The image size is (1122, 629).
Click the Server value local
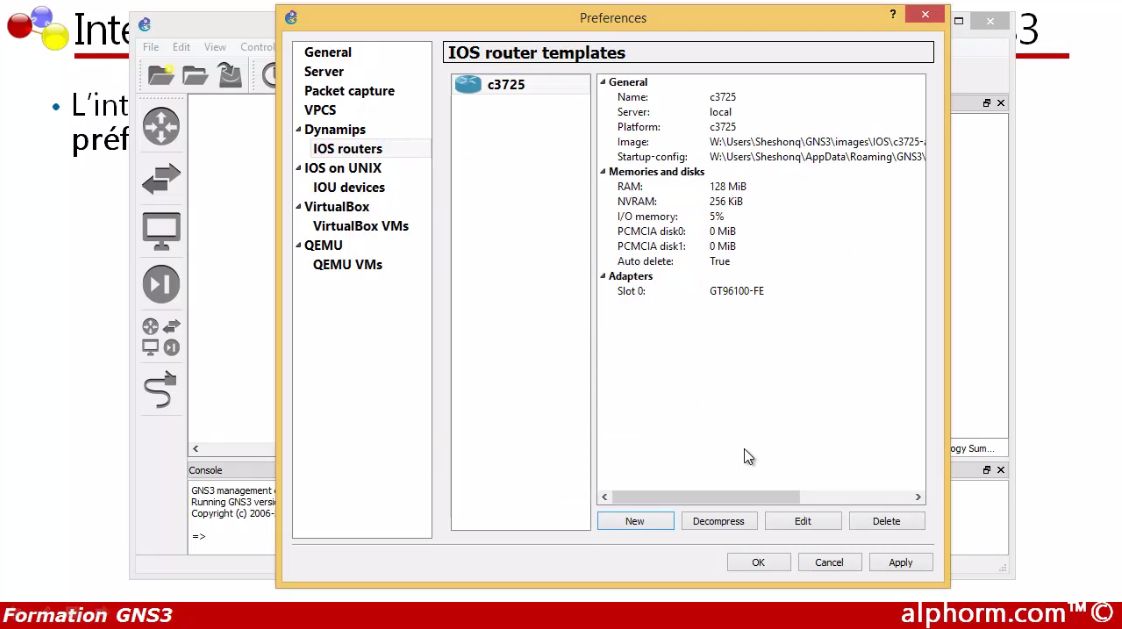pos(721,112)
